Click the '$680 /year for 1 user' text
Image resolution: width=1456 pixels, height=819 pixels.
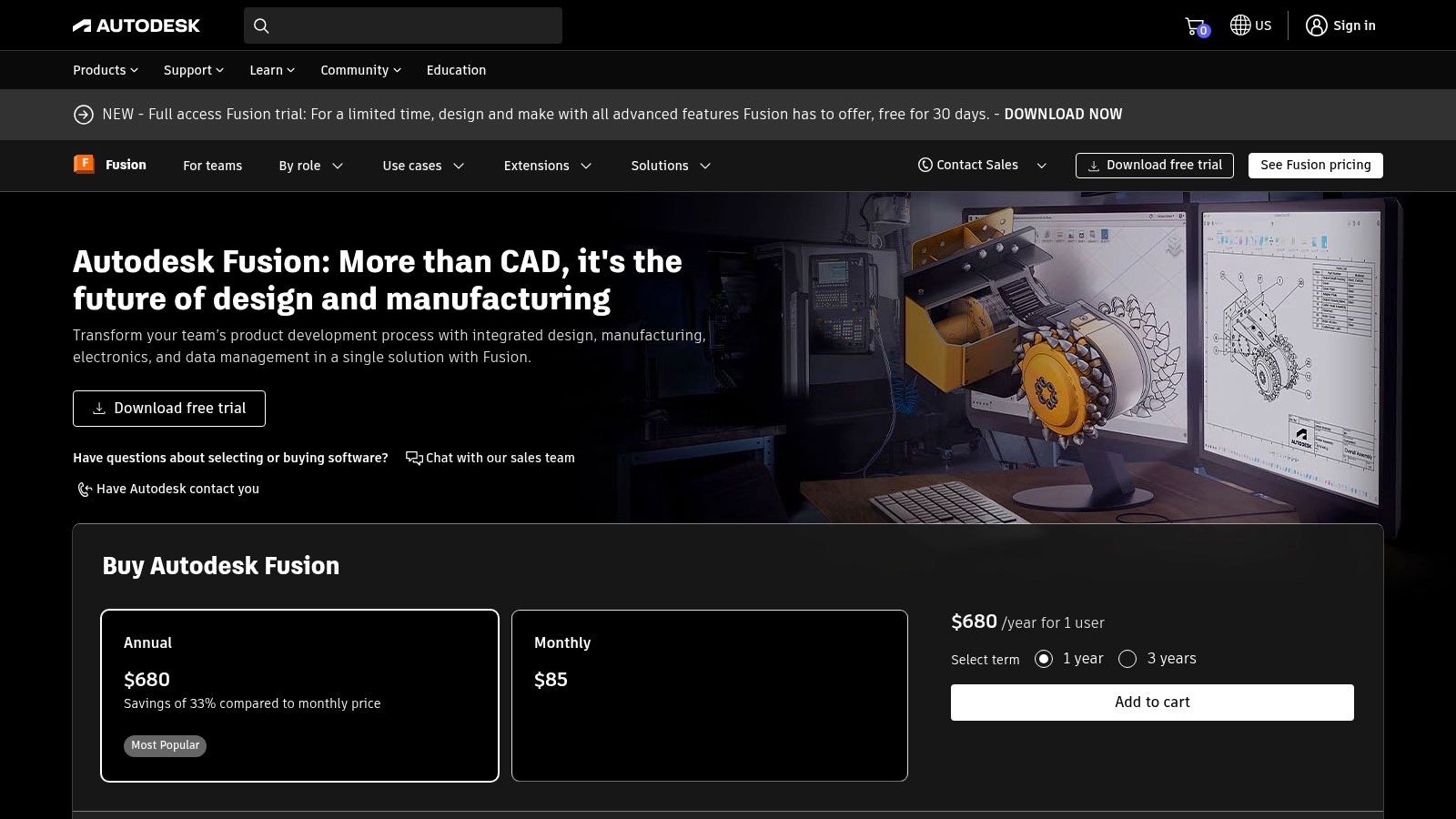1027,622
